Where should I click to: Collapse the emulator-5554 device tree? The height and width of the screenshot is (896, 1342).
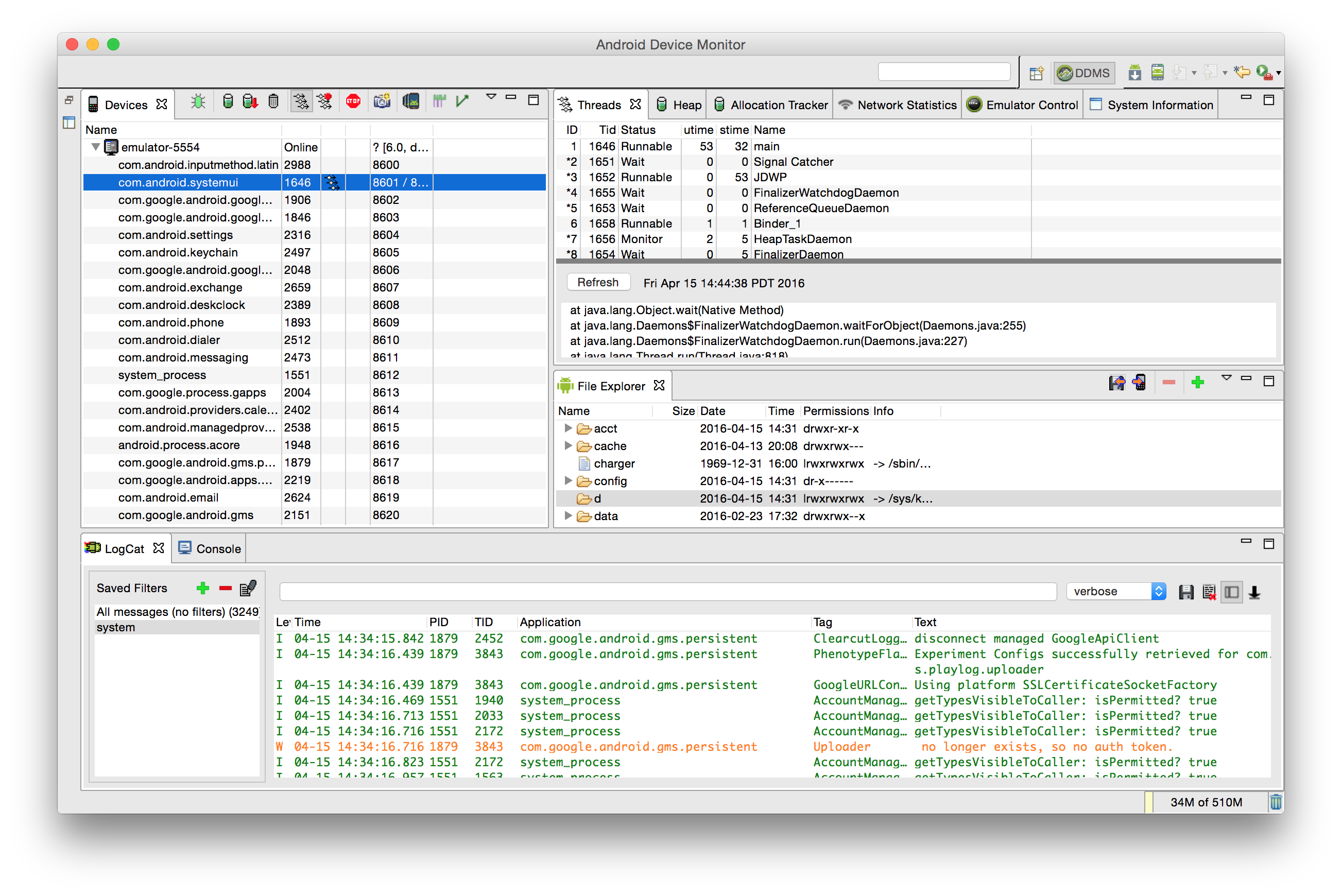point(95,147)
